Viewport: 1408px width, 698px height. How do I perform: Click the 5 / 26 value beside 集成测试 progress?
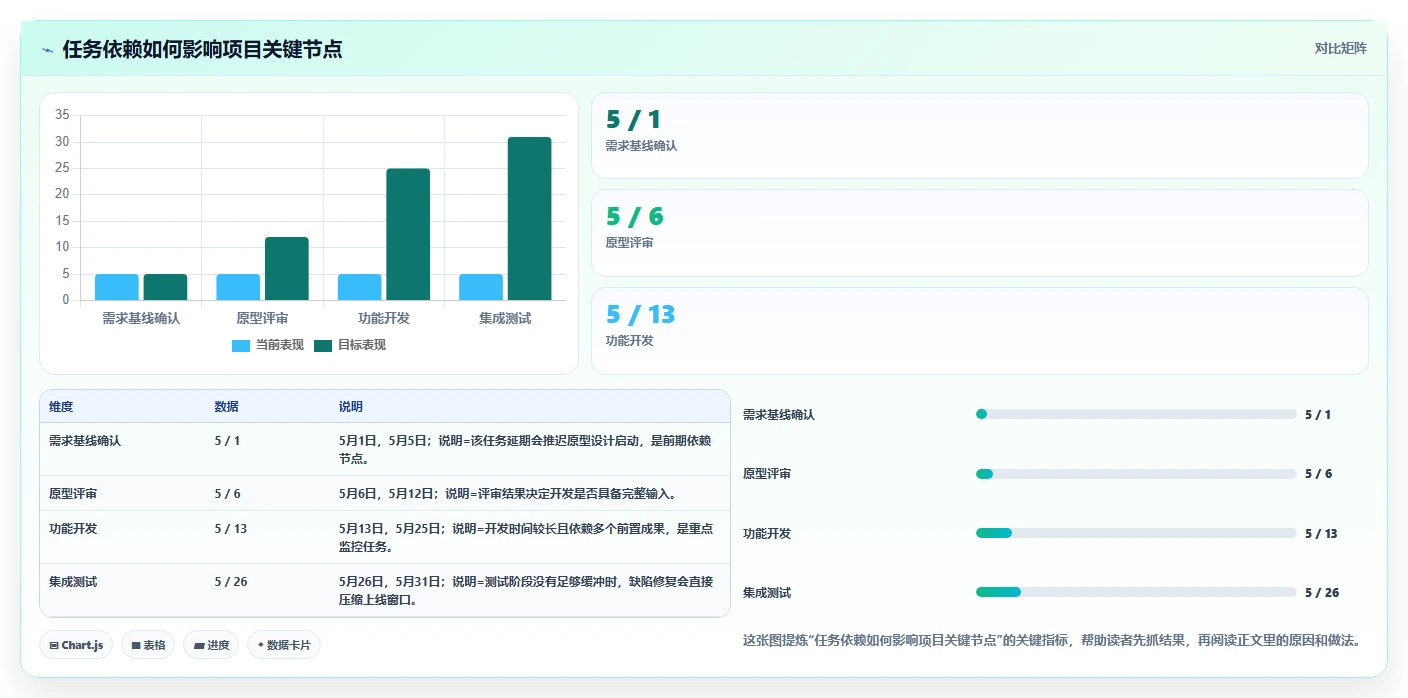tap(1322, 593)
